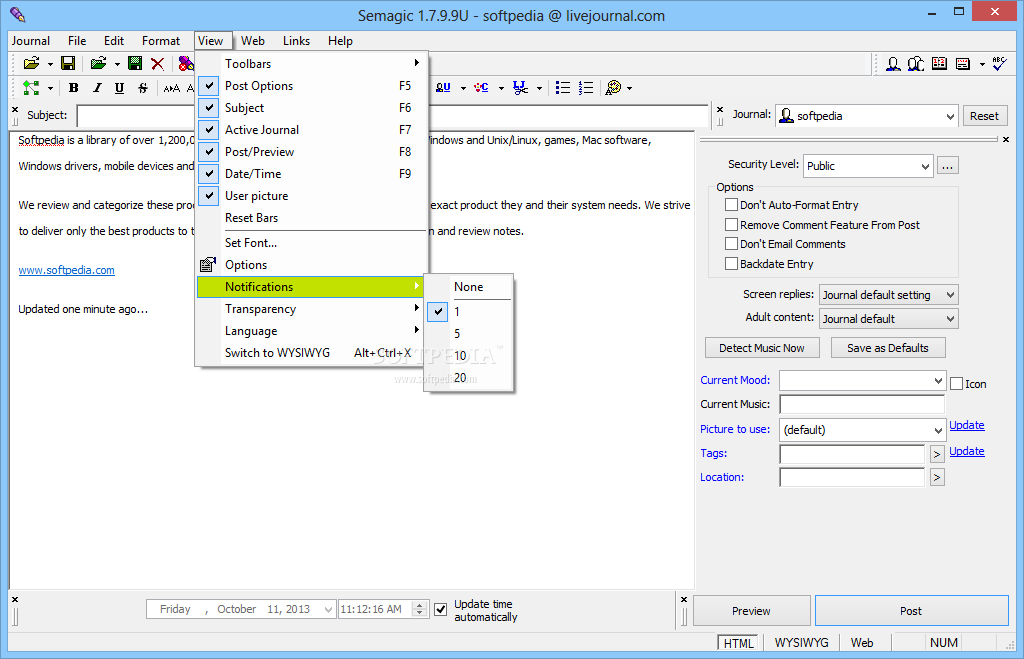Click the blue LJ user tag icon
Screen dimensions: 1024x659
pos(443,88)
